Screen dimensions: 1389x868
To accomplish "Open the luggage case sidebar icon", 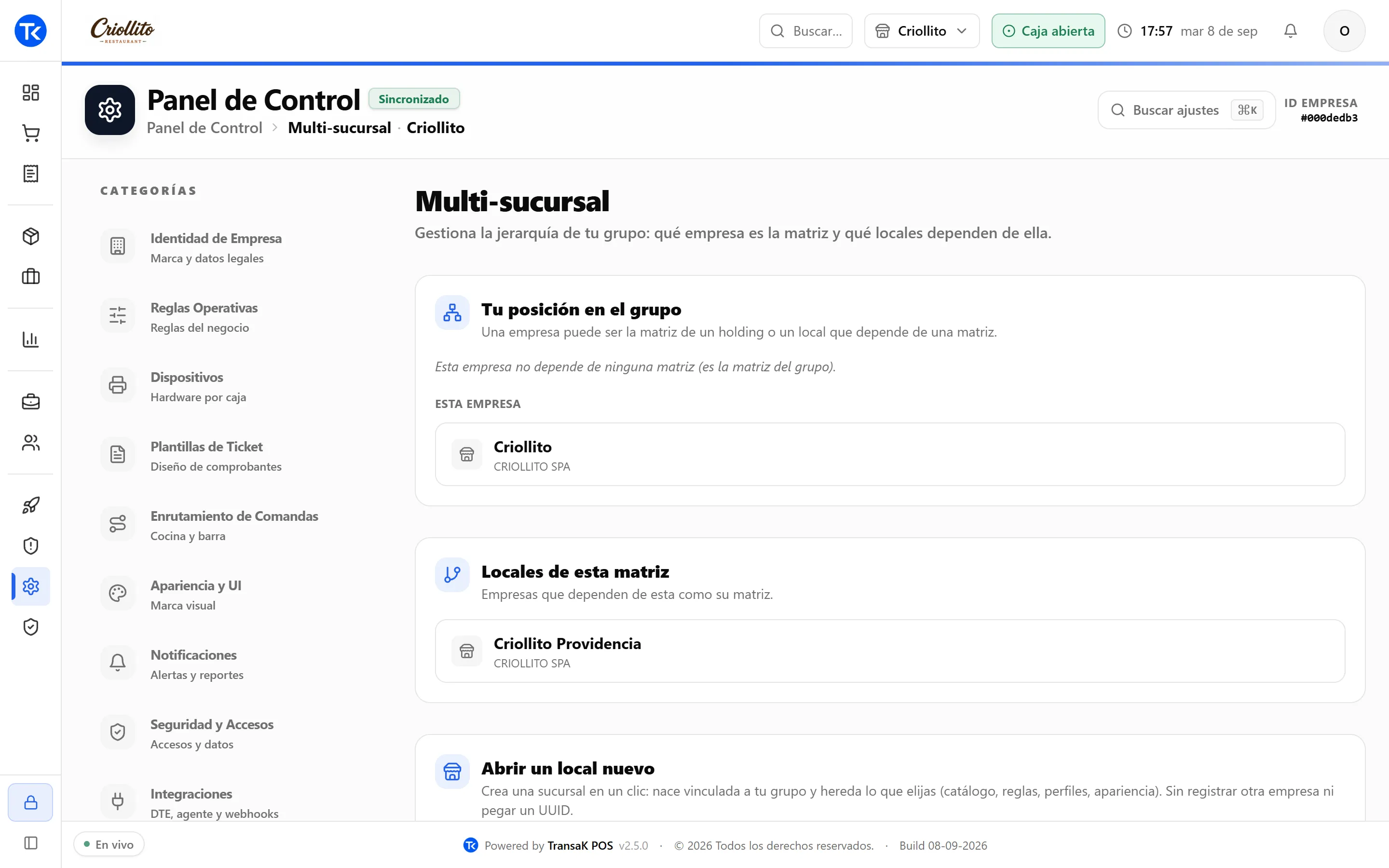I will click(30, 277).
